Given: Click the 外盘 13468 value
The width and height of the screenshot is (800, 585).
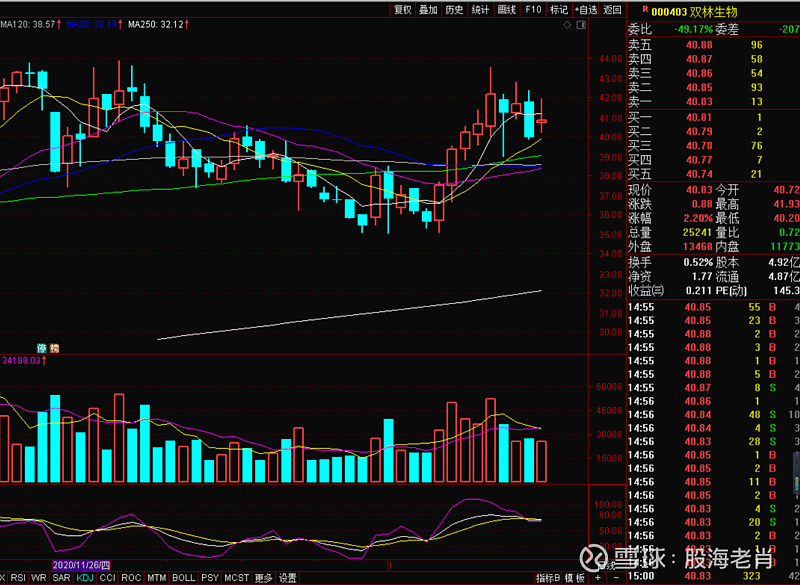Looking at the screenshot, I should 697,247.
